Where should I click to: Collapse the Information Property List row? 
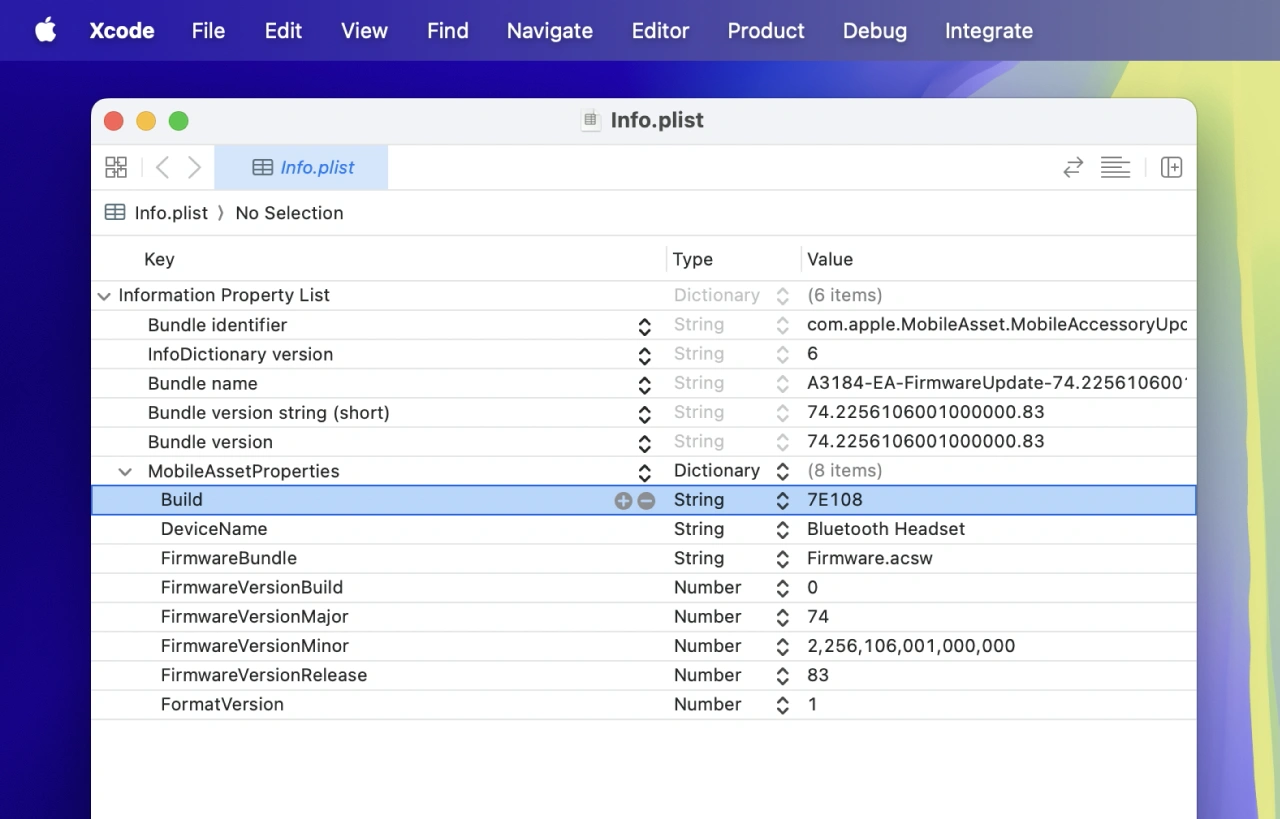[103, 296]
